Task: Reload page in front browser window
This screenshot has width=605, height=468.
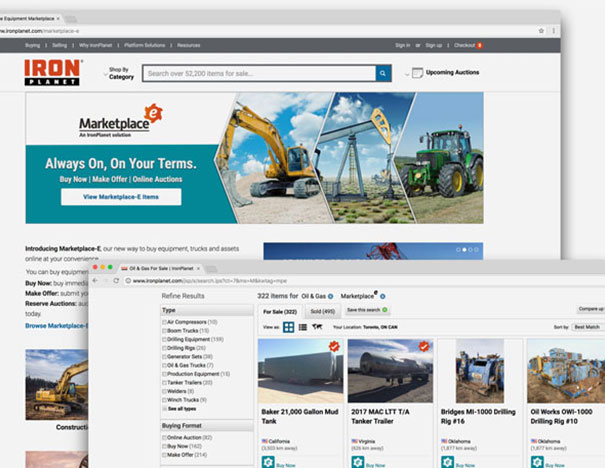Action: point(116,280)
